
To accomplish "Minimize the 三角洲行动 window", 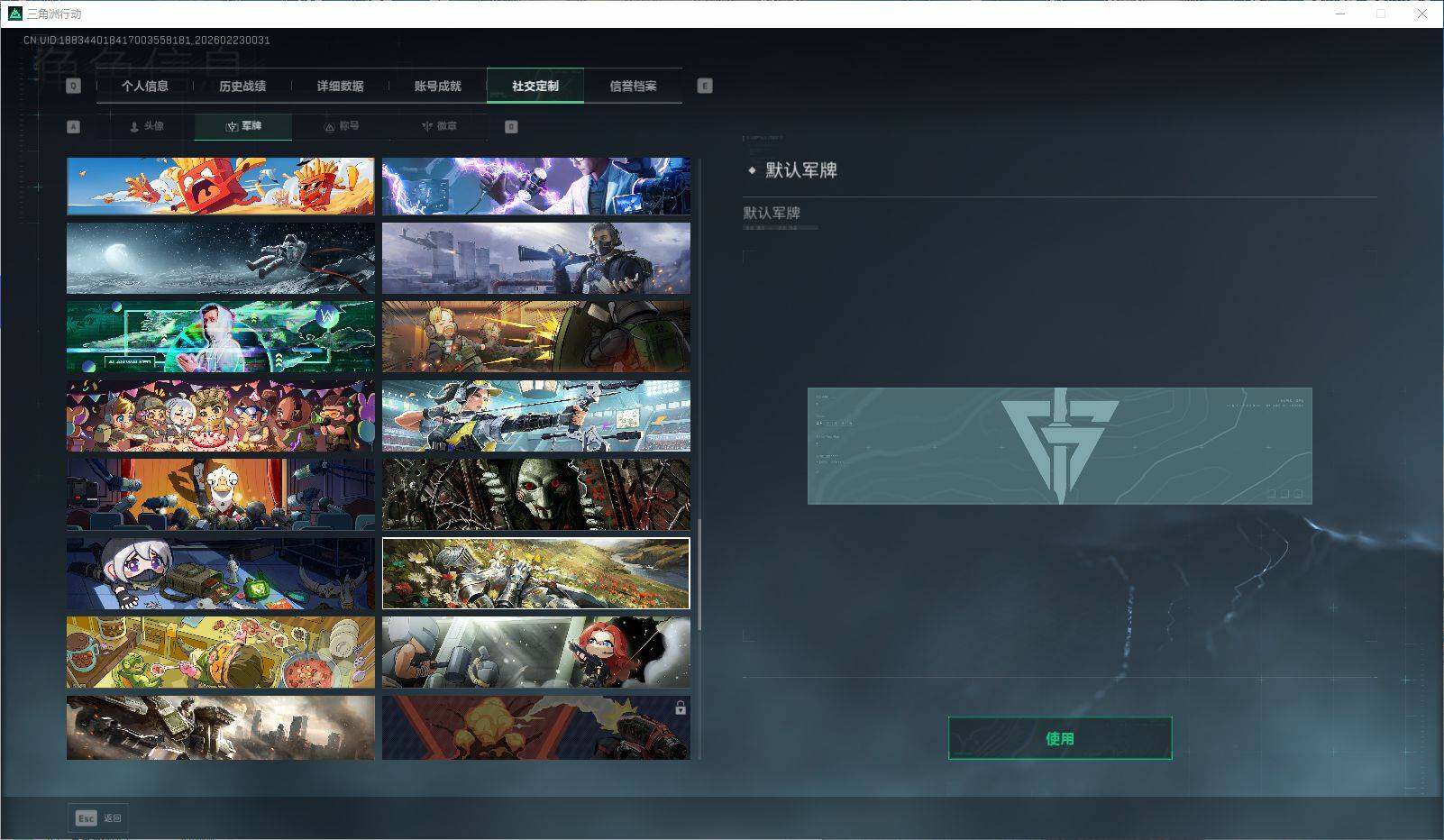I will click(x=1340, y=14).
